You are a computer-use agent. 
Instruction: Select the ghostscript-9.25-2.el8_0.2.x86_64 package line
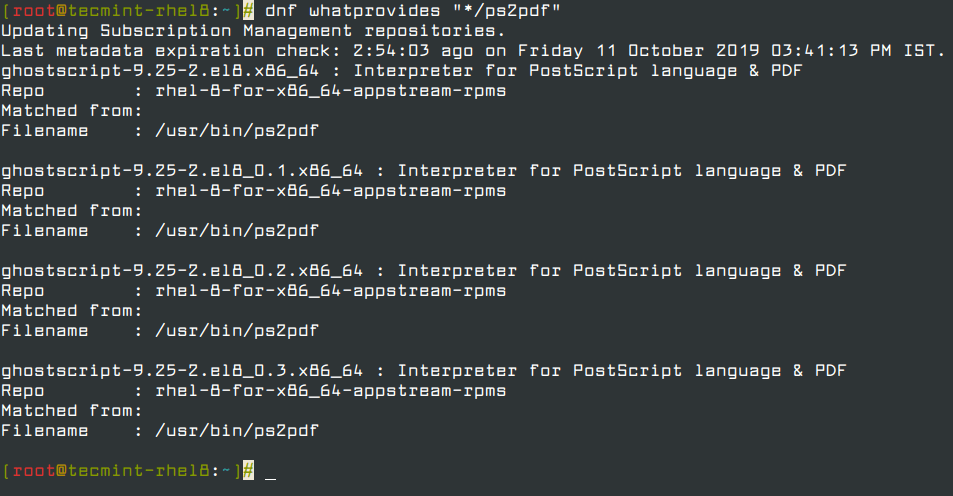click(x=424, y=271)
